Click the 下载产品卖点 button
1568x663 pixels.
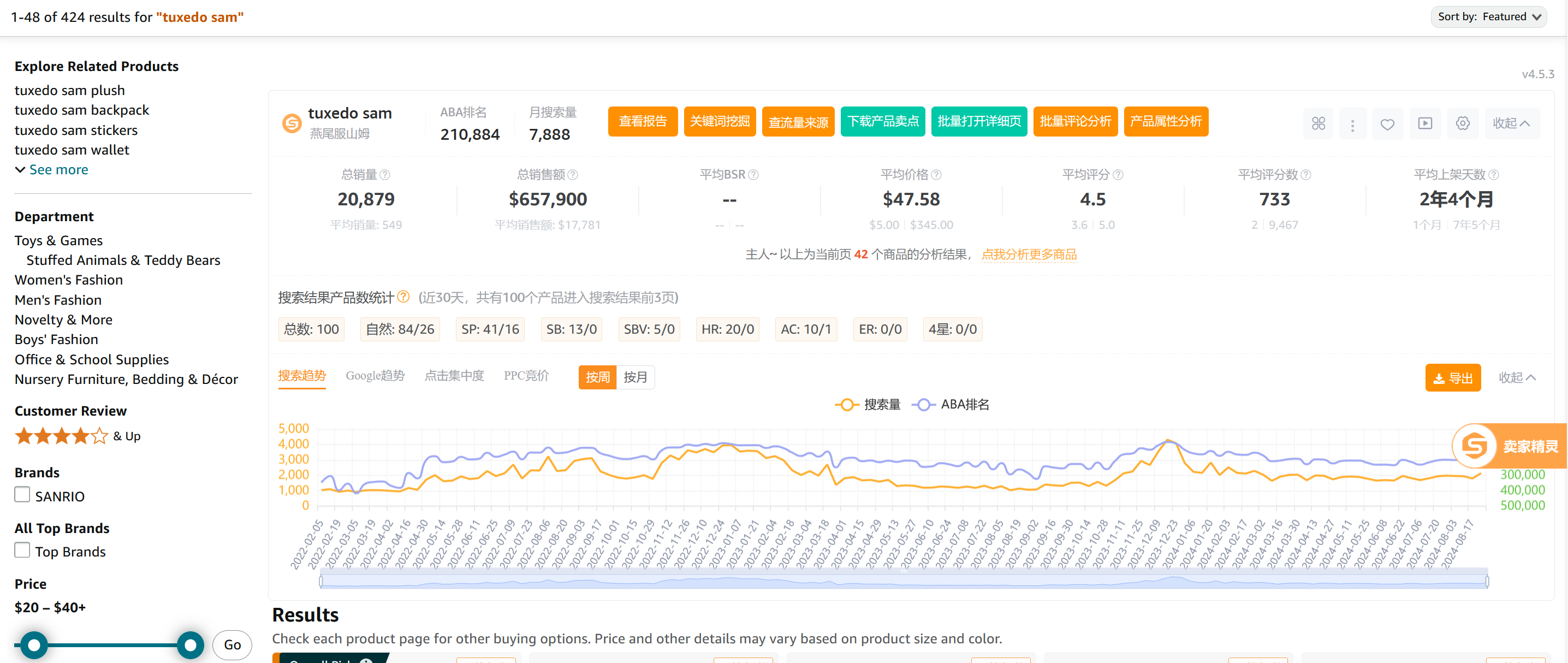coord(883,121)
